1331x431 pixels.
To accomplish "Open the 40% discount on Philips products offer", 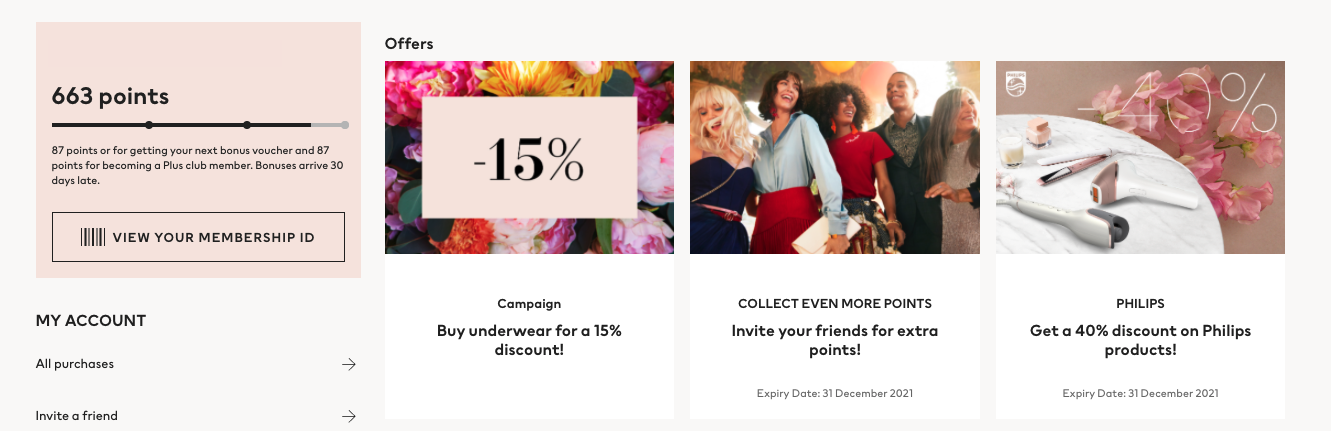I will click(1140, 340).
